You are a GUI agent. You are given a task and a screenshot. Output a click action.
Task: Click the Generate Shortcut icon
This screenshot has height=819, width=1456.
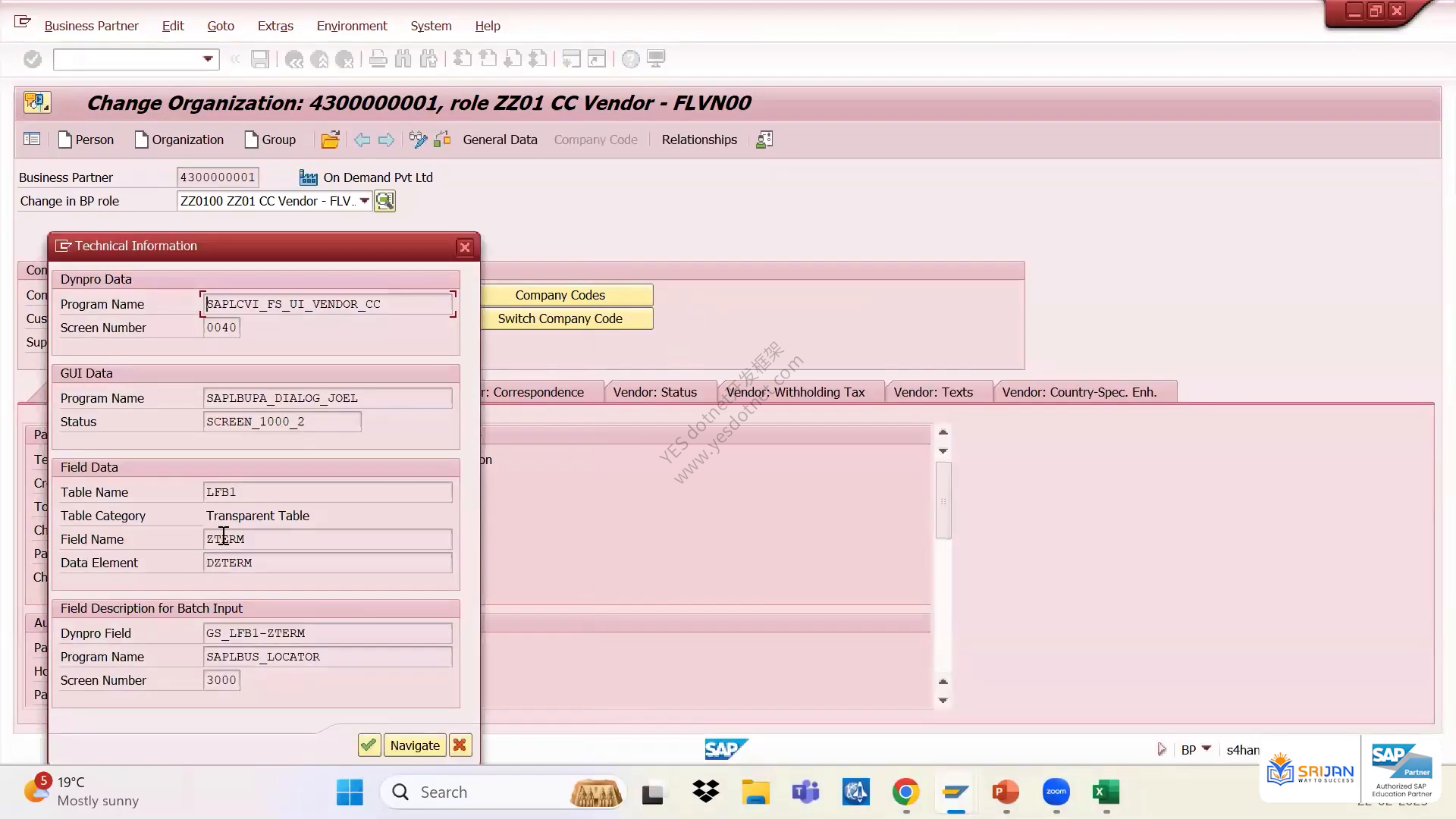[597, 59]
